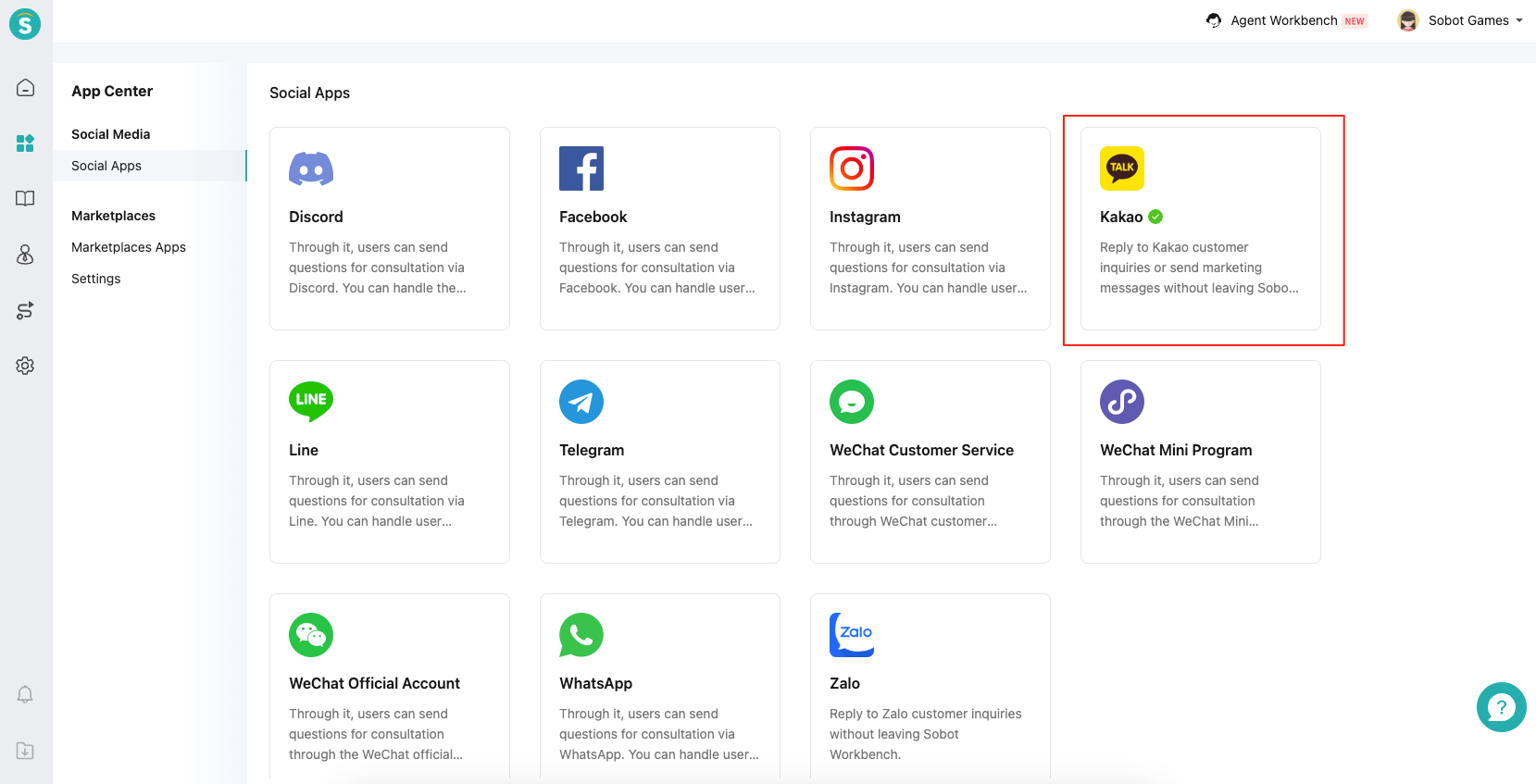1536x784 pixels.
Task: Click the Zalo logo icon
Action: click(852, 635)
